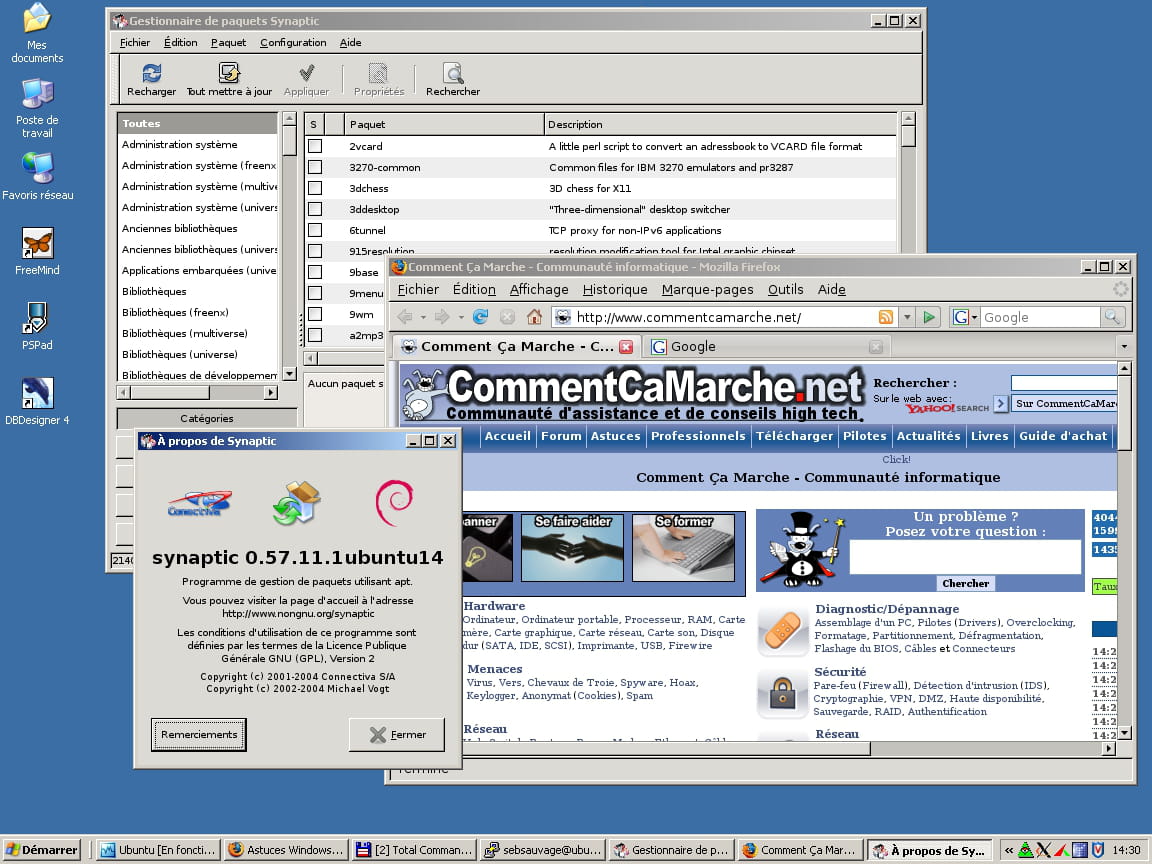Click the Recharger icon in Synaptic

click(x=151, y=74)
